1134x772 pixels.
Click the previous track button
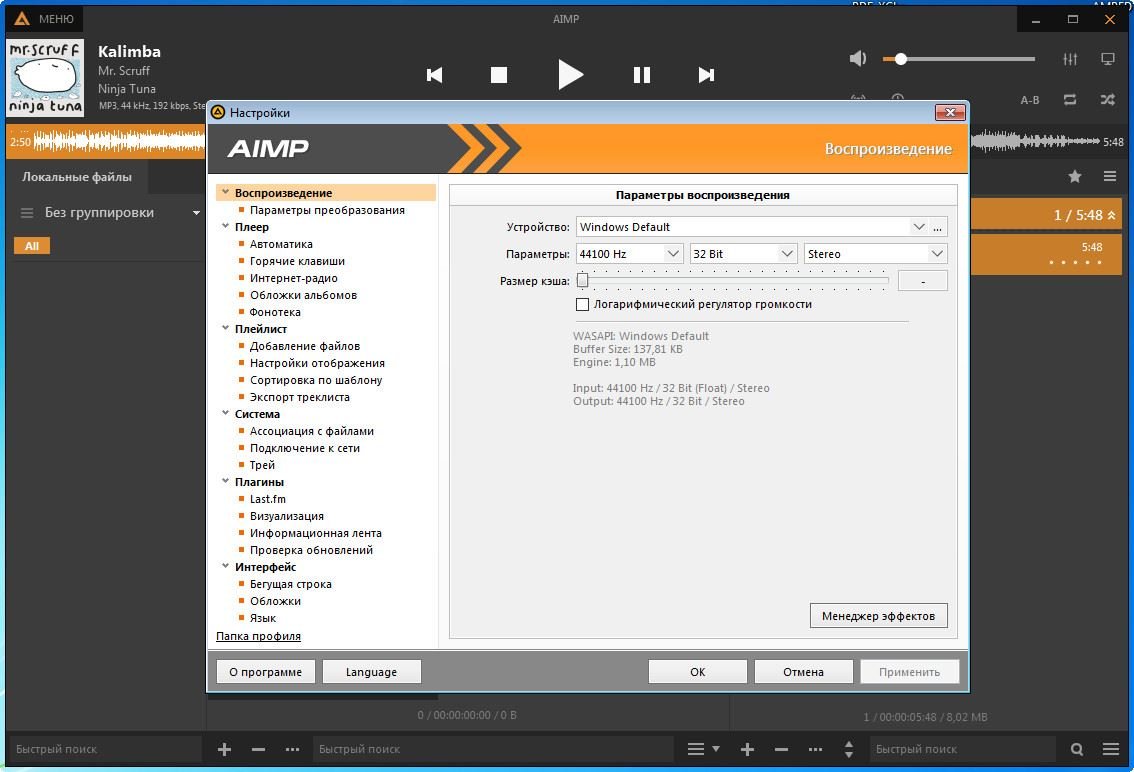click(x=434, y=75)
